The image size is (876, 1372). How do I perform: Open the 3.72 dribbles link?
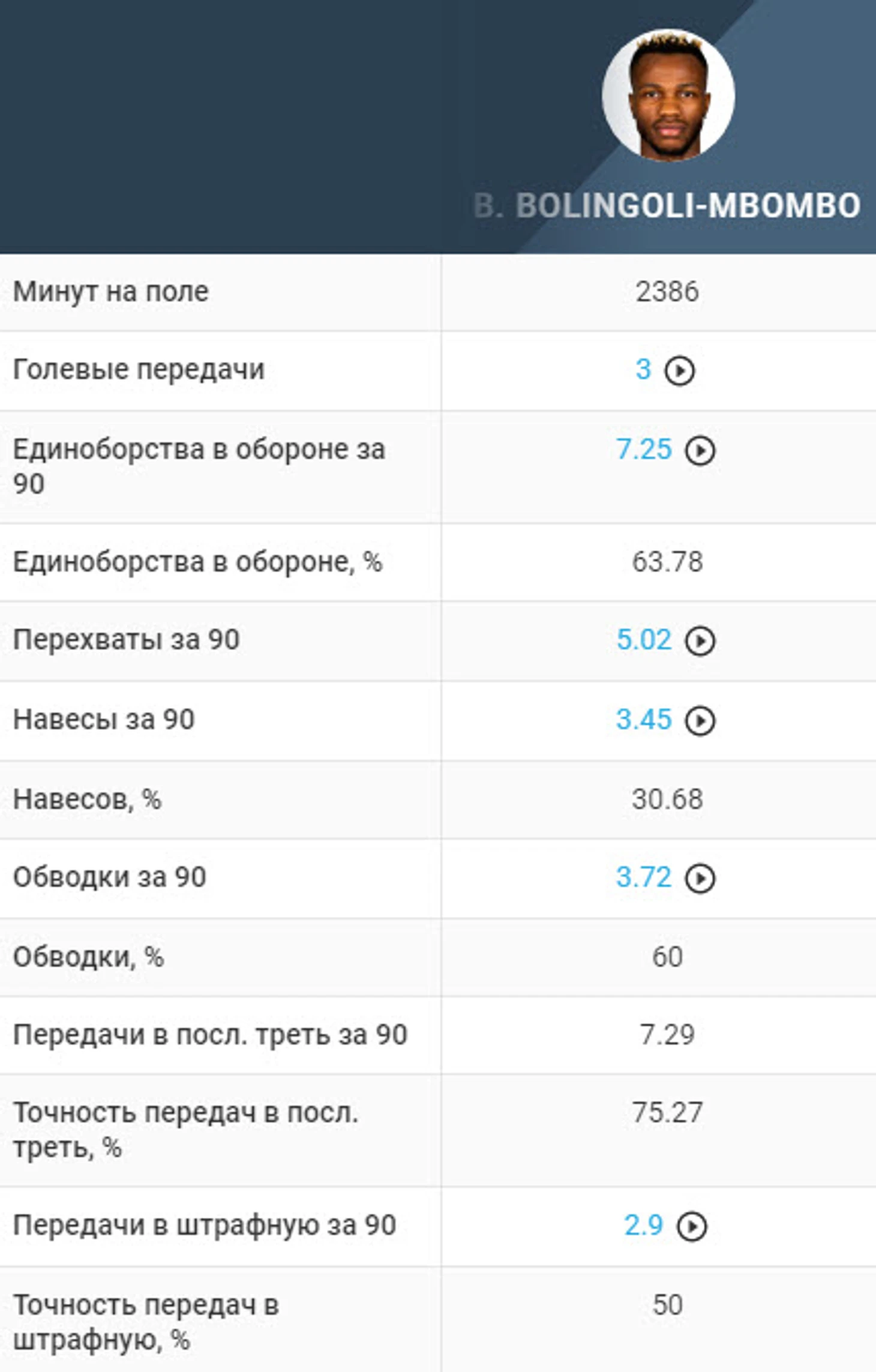(x=644, y=877)
